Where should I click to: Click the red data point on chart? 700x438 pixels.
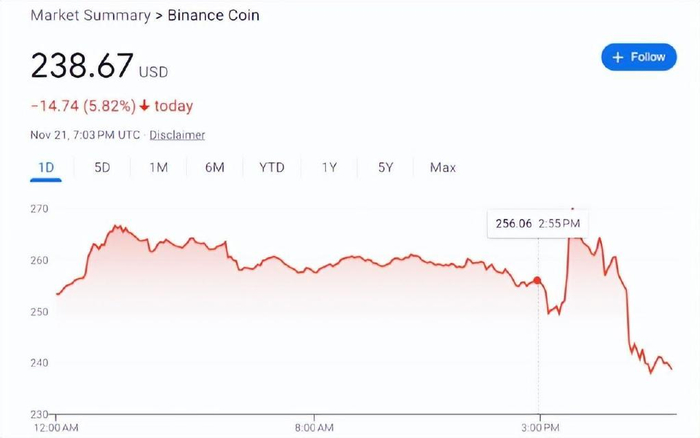[538, 281]
